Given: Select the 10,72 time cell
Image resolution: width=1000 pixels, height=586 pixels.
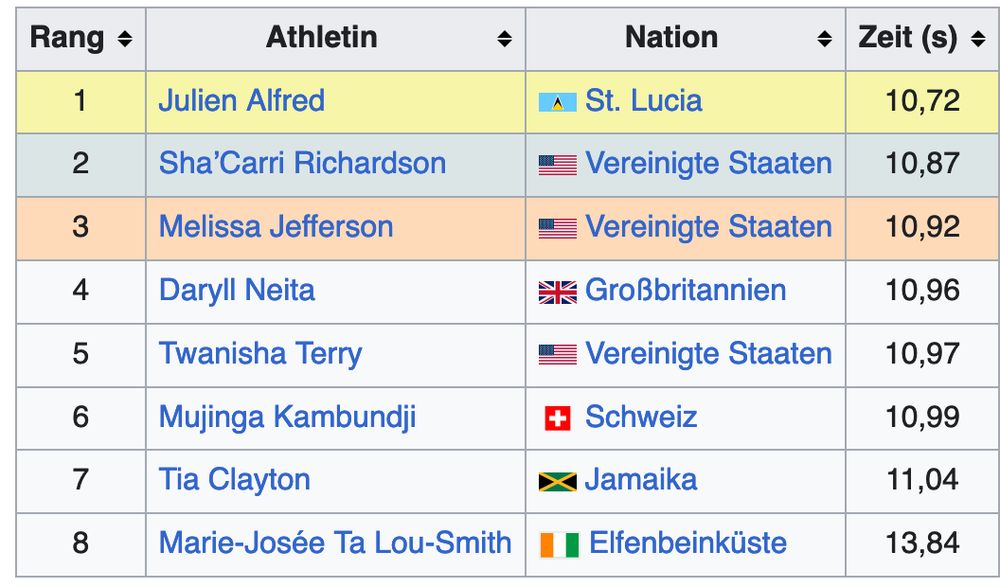Looking at the screenshot, I should (x=922, y=102).
